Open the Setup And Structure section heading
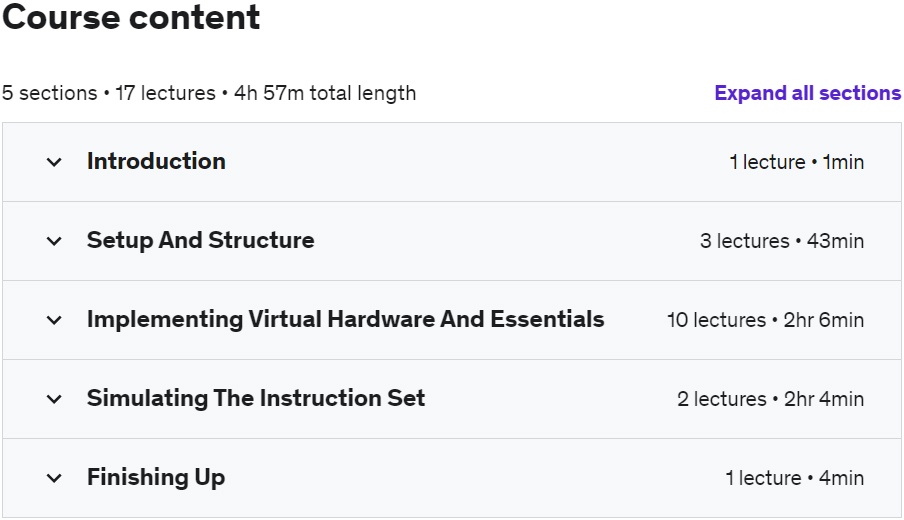 coord(201,240)
